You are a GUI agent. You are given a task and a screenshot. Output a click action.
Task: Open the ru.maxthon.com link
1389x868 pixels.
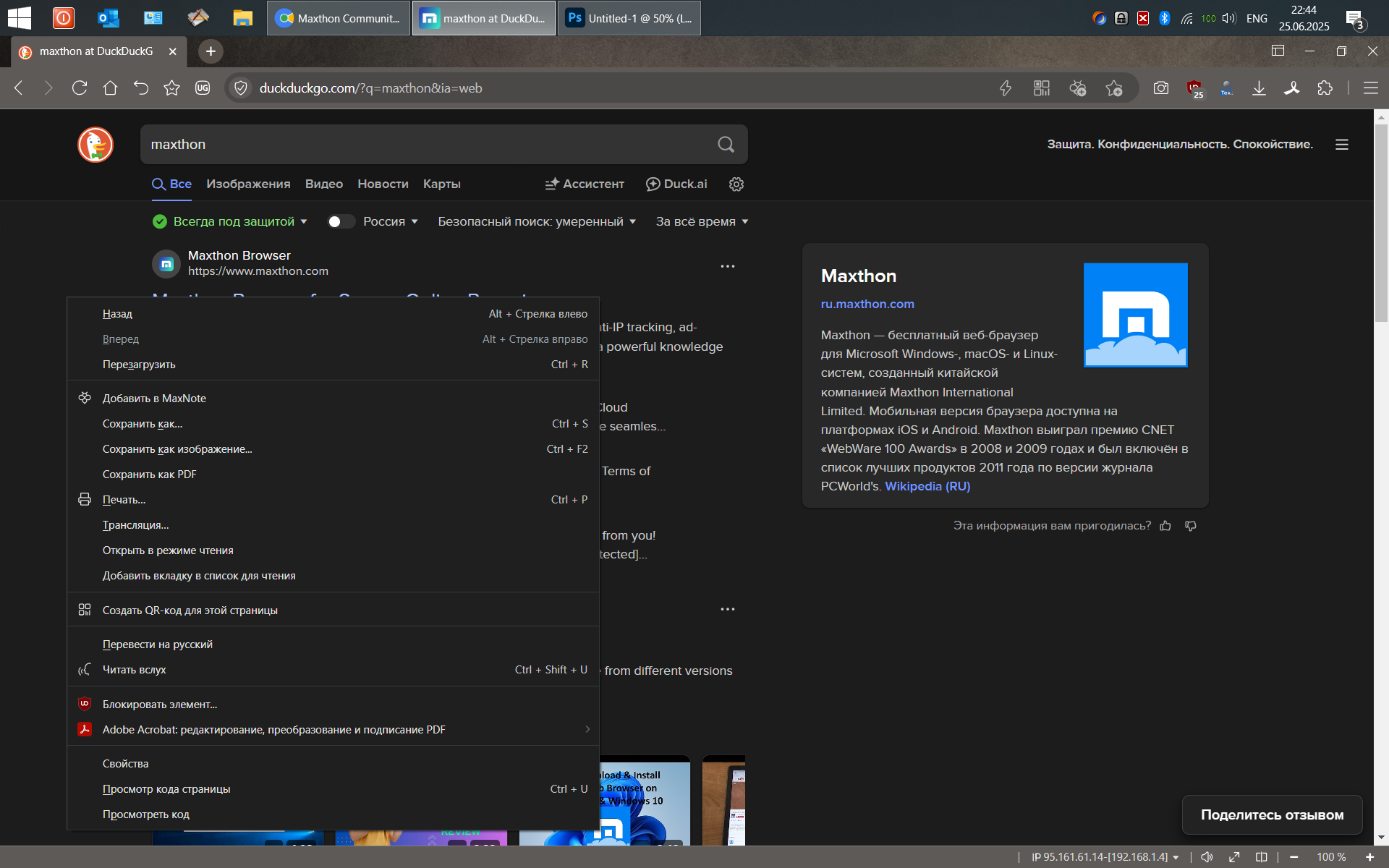[x=867, y=305]
